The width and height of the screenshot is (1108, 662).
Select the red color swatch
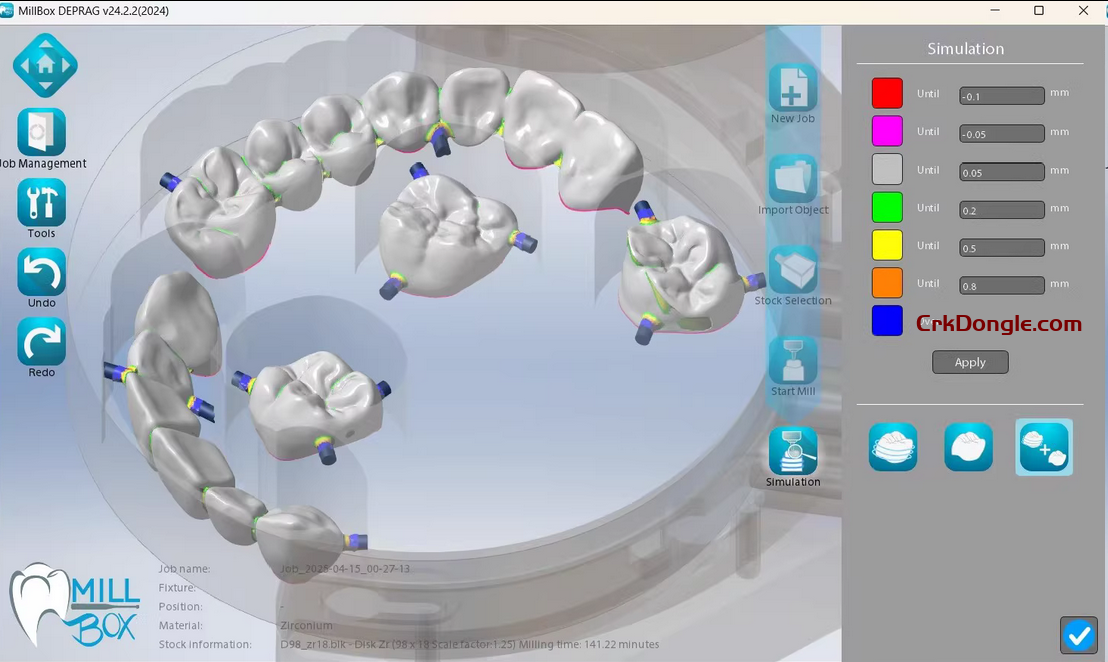point(886,93)
